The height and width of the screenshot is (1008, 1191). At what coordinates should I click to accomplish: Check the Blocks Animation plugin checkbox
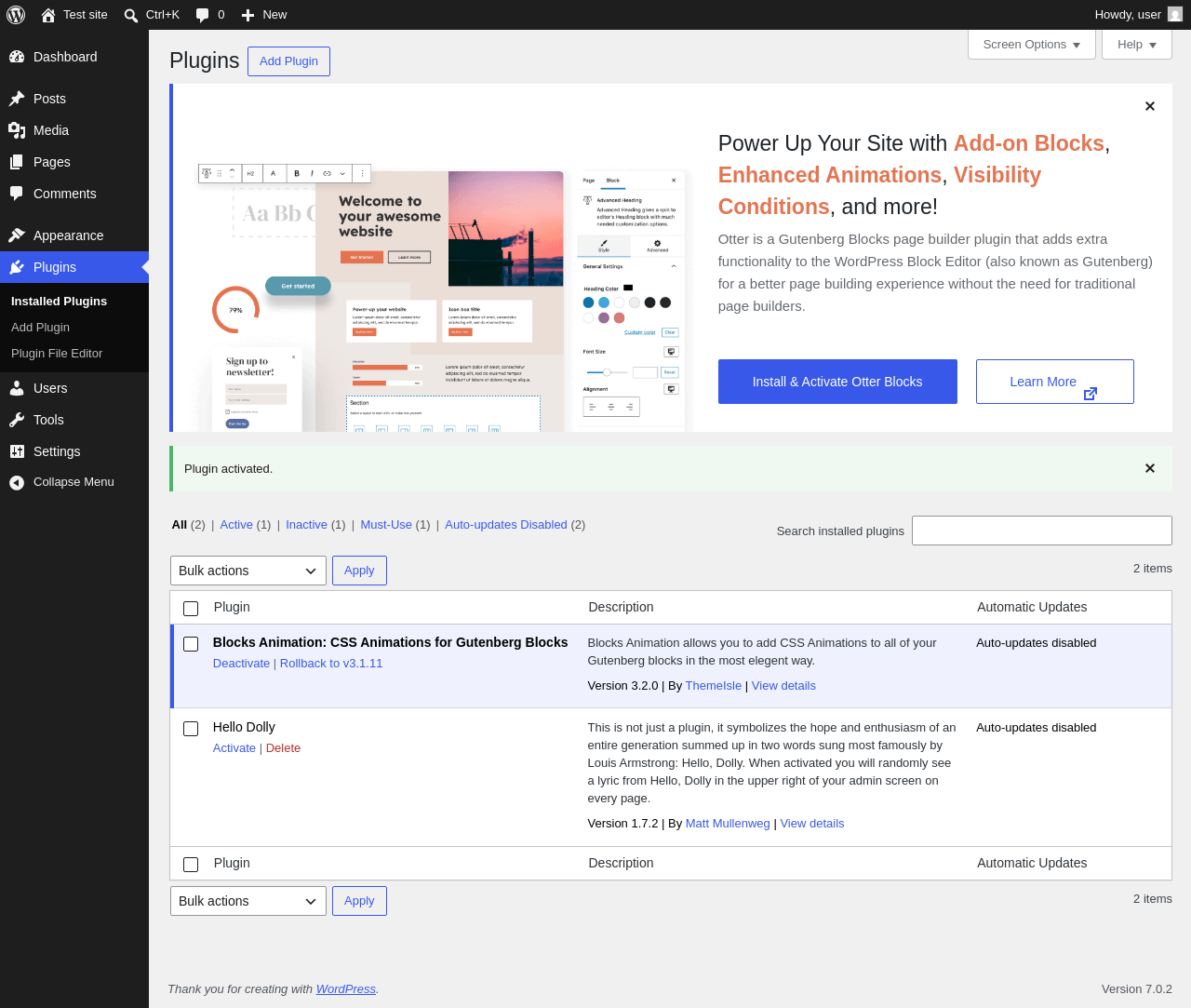tap(191, 644)
